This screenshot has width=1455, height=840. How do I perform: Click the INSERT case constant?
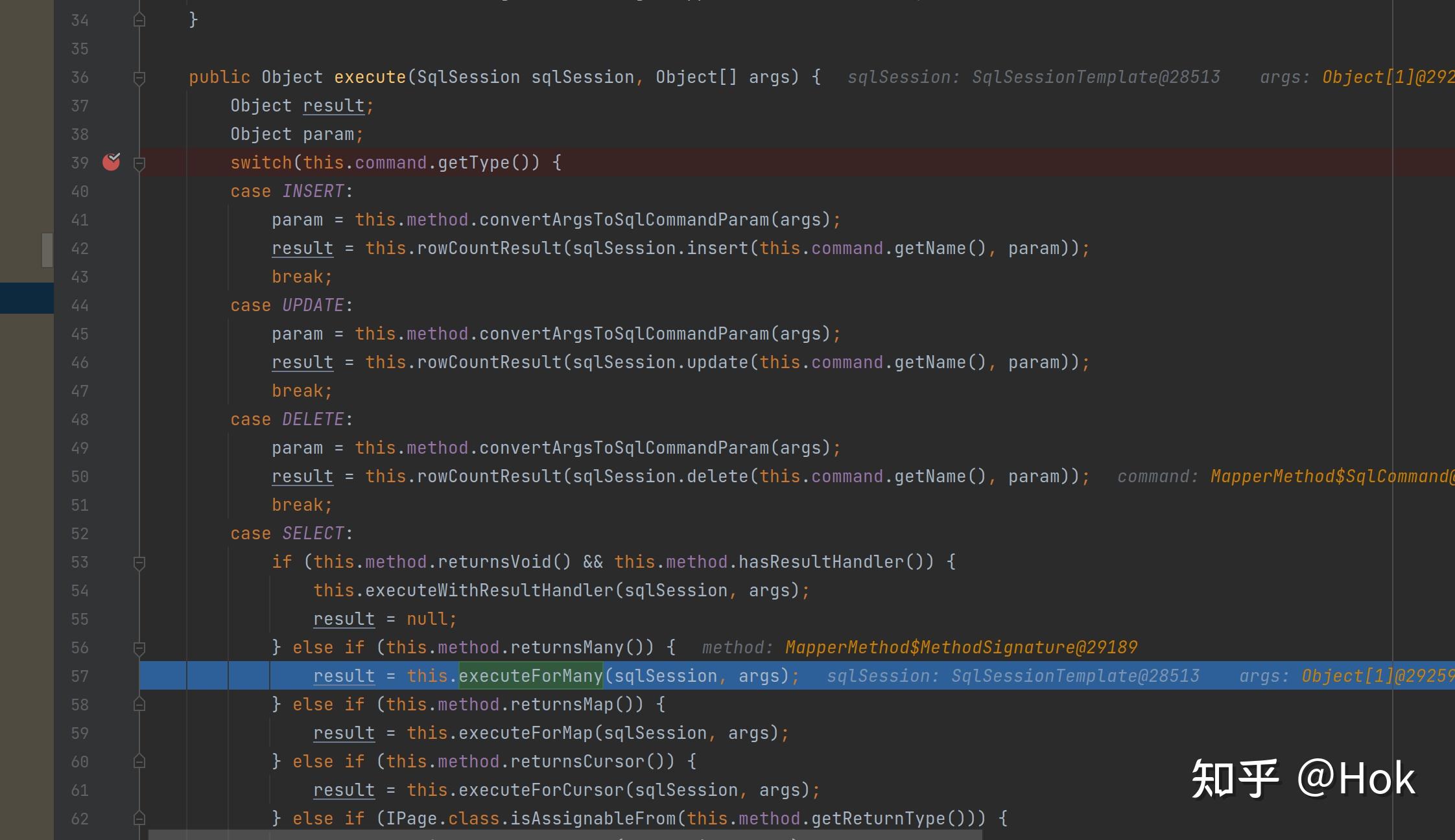coord(313,191)
